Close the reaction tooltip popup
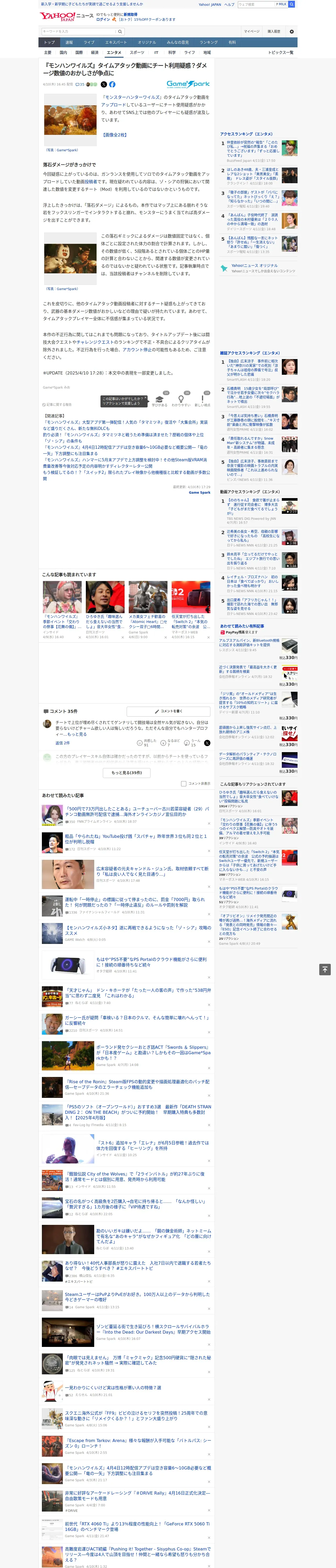Screen dimensions: 336x1568 point(146,398)
